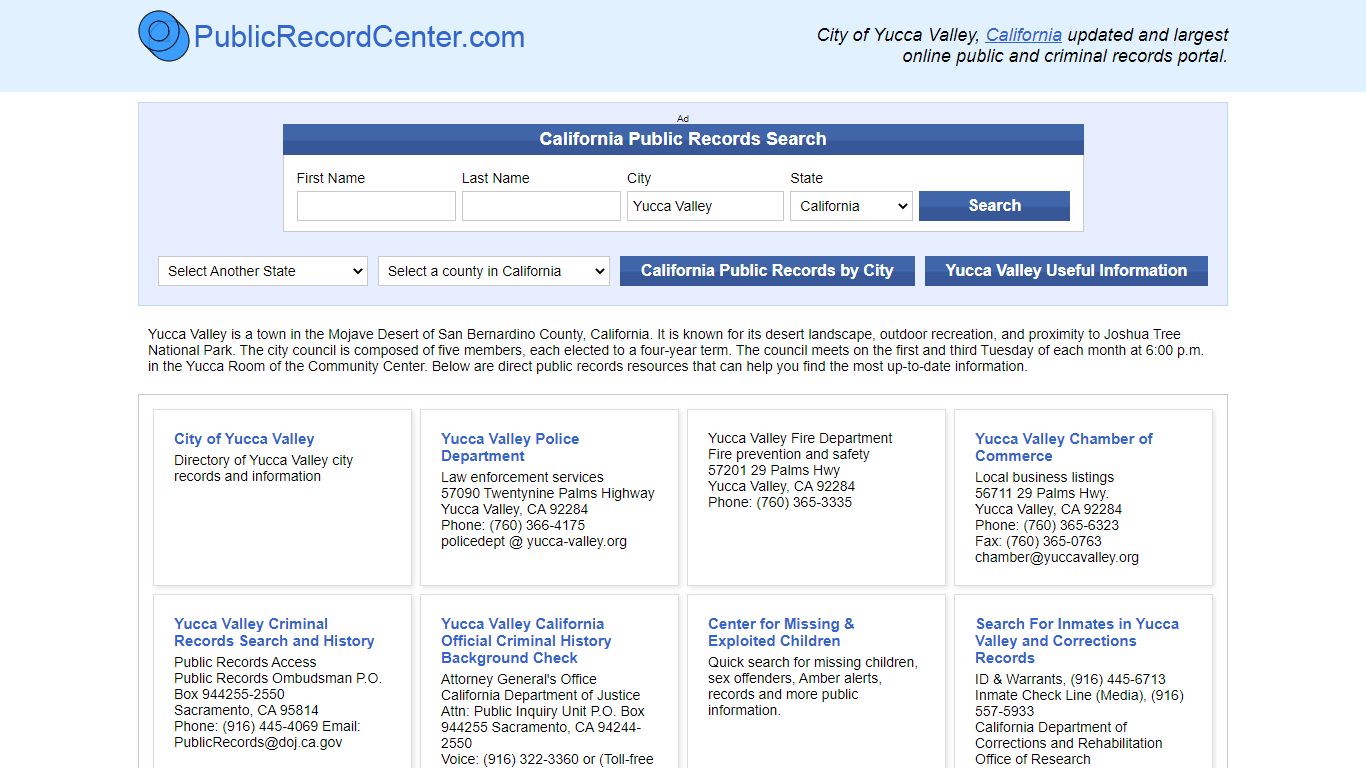This screenshot has width=1366, height=768.
Task: Click Phone: (760) 366-4175 text
Action: pyautogui.click(x=513, y=525)
